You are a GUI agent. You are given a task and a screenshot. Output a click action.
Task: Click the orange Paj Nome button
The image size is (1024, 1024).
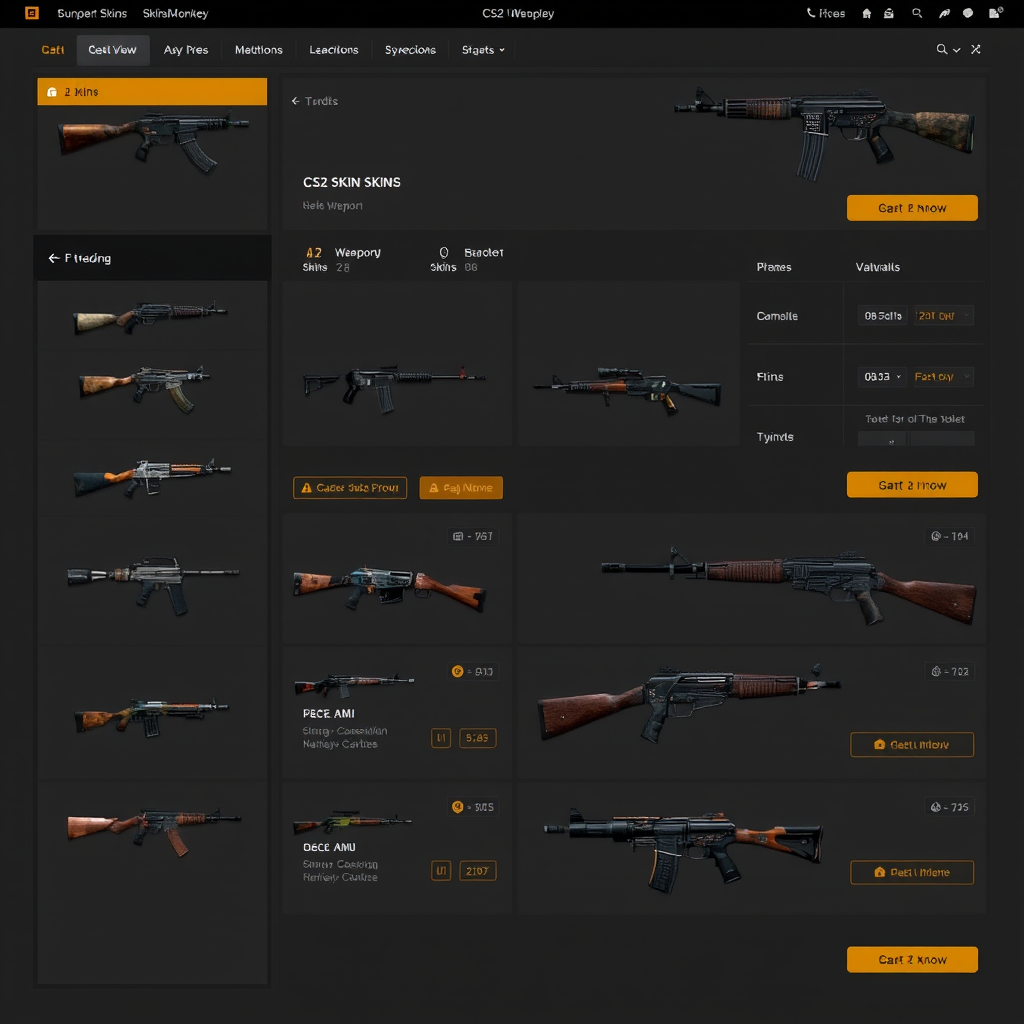tap(460, 488)
